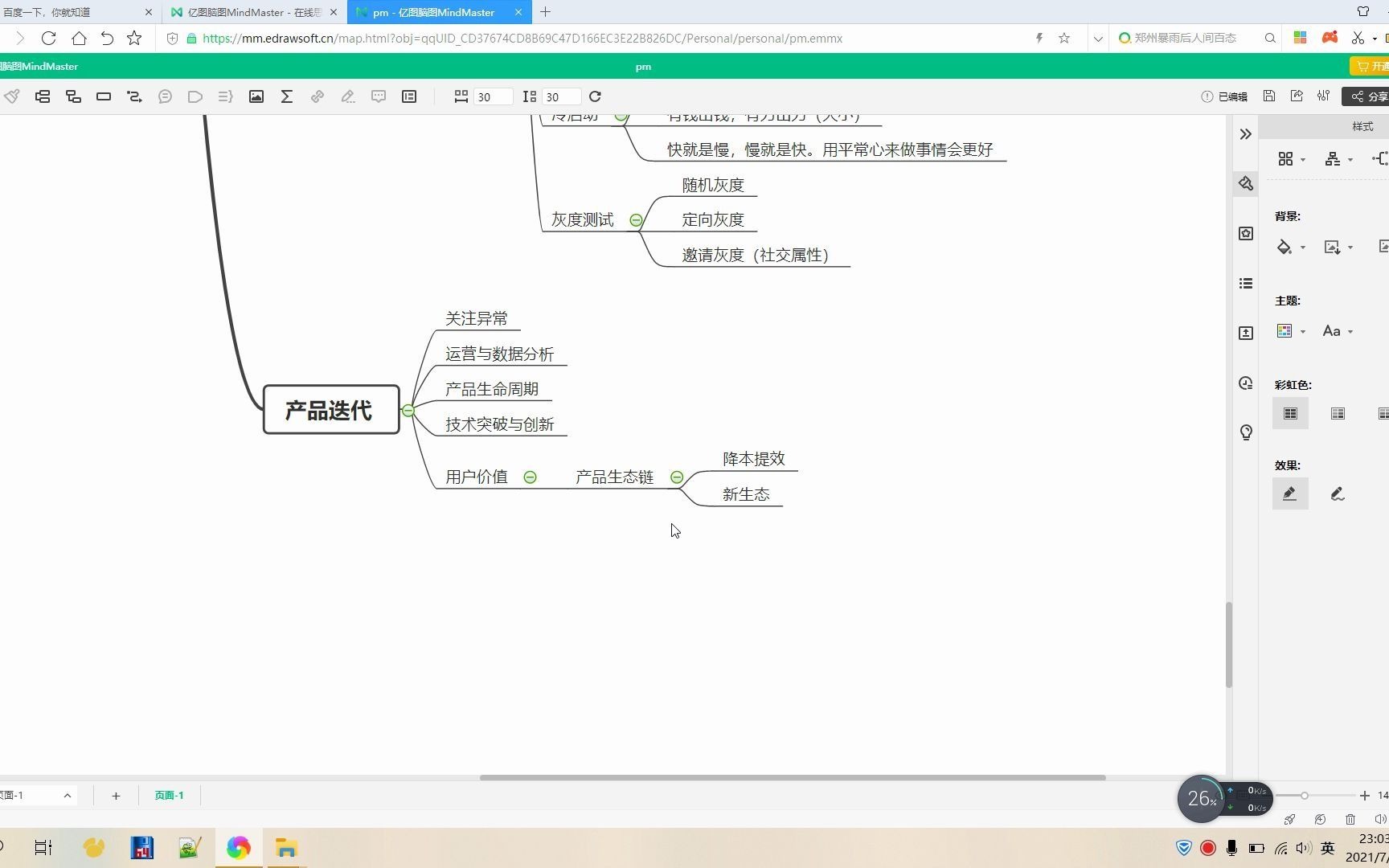The image size is (1389, 868).
Task: Add a callout with the speech bubble icon
Action: point(165,96)
